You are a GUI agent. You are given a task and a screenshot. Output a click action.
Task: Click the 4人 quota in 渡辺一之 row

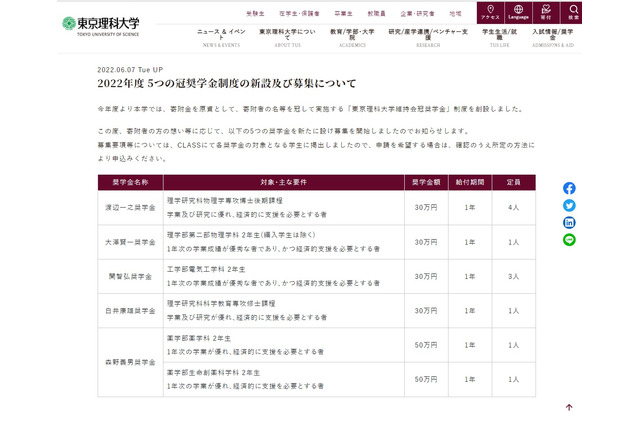(513, 208)
